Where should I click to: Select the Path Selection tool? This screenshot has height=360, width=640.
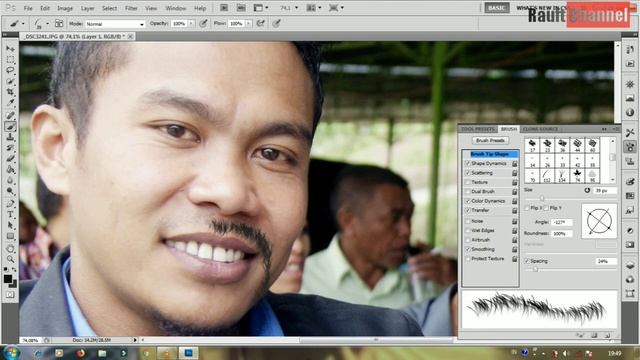(10, 225)
